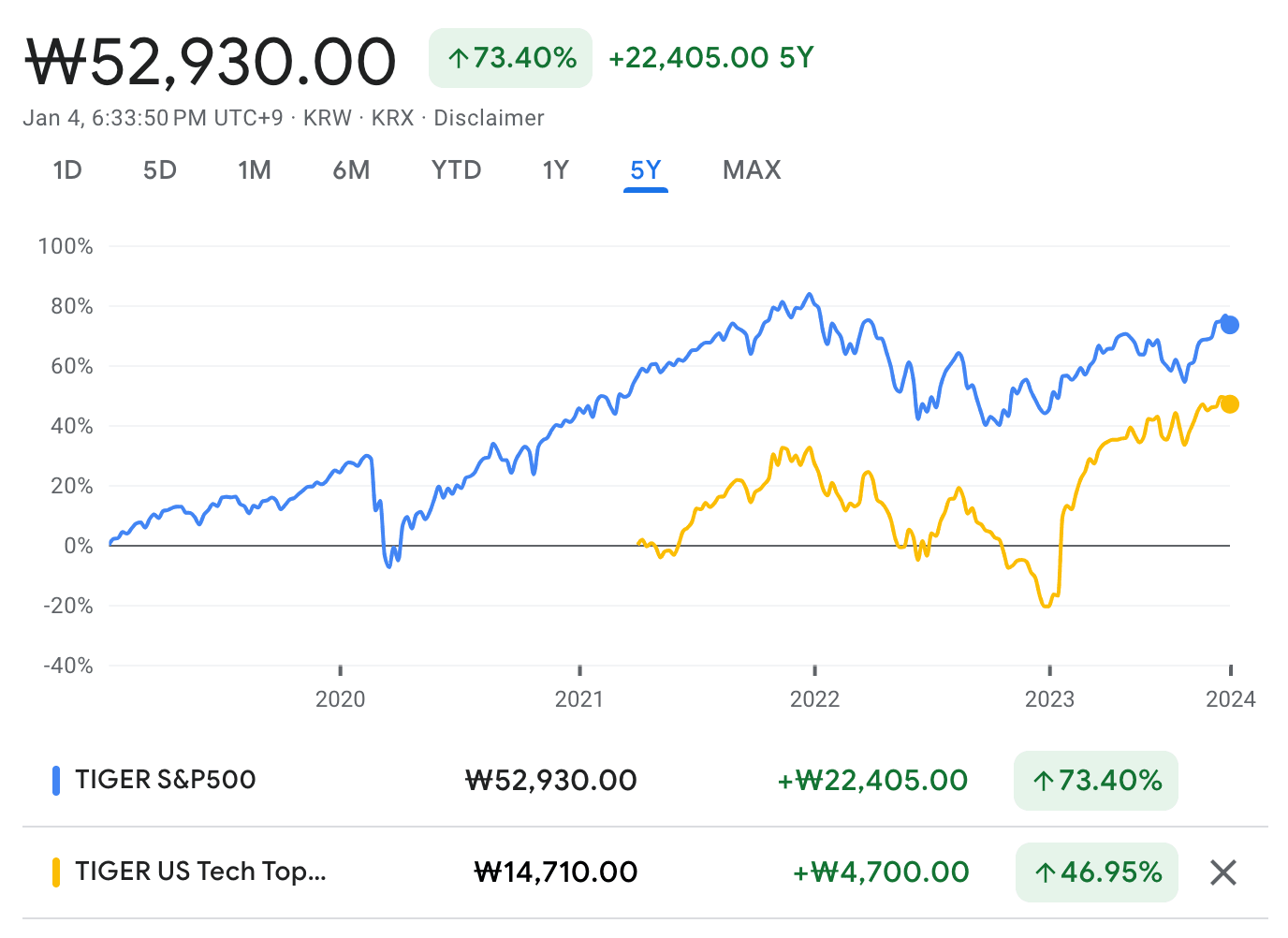Select the 1D time range tab
The height and width of the screenshot is (938, 1288).
(x=67, y=170)
